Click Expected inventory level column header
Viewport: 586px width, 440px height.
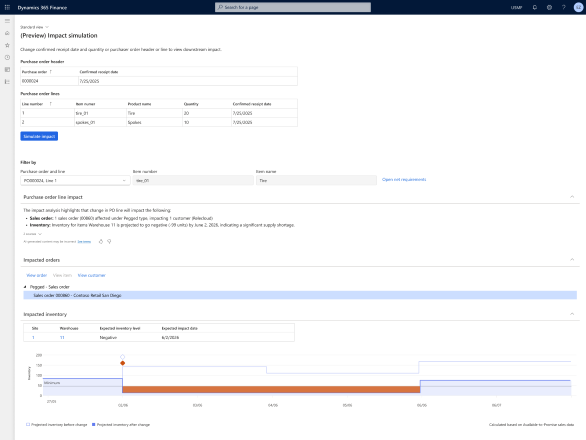[120, 328]
